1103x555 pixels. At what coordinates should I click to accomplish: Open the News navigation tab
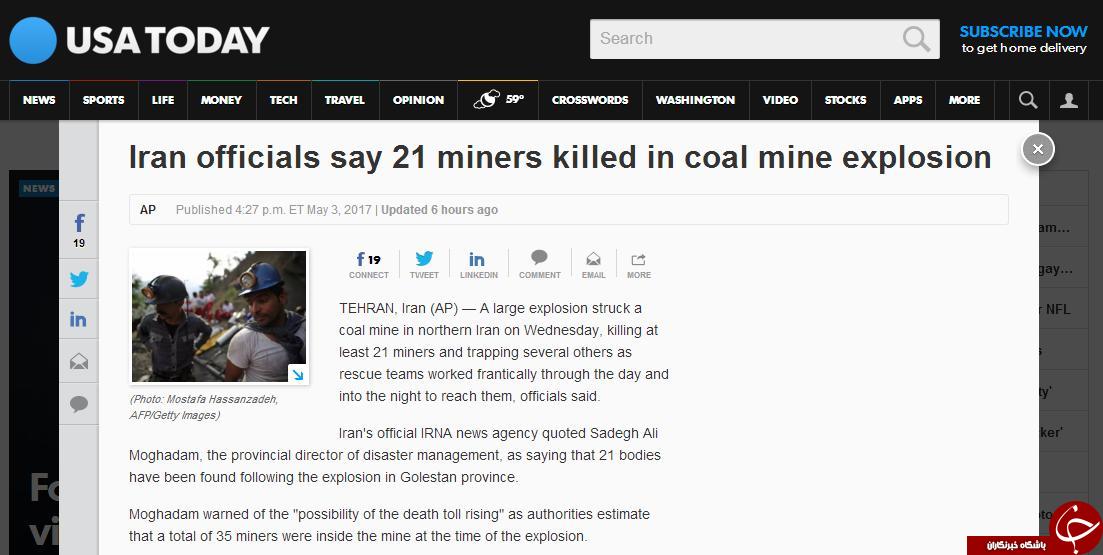pyautogui.click(x=39, y=100)
